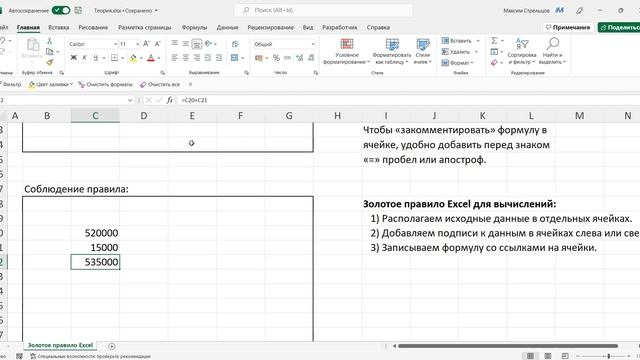Click the search box Поиск
The width and height of the screenshot is (640, 360).
(323, 10)
